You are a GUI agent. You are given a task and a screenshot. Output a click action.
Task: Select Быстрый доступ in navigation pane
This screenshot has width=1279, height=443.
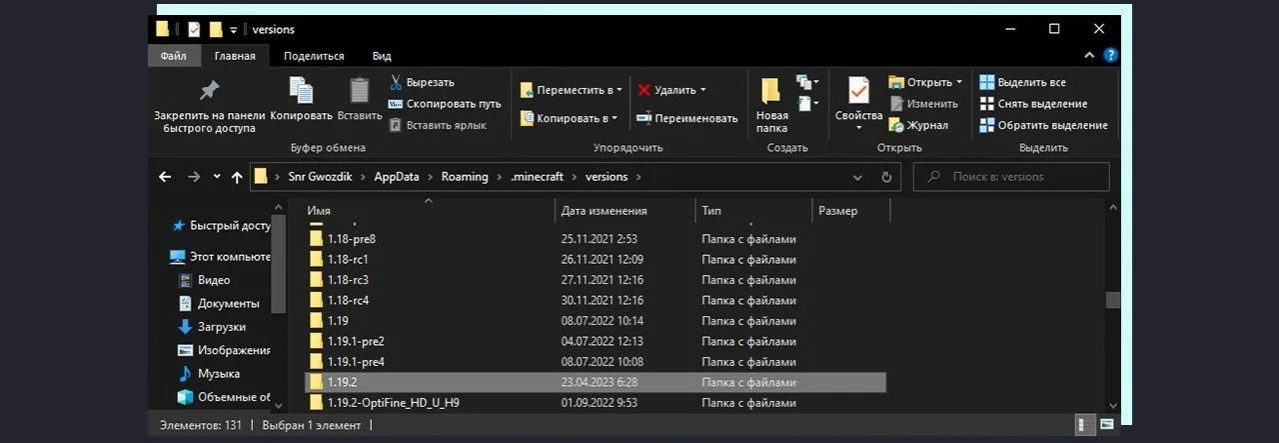221,226
